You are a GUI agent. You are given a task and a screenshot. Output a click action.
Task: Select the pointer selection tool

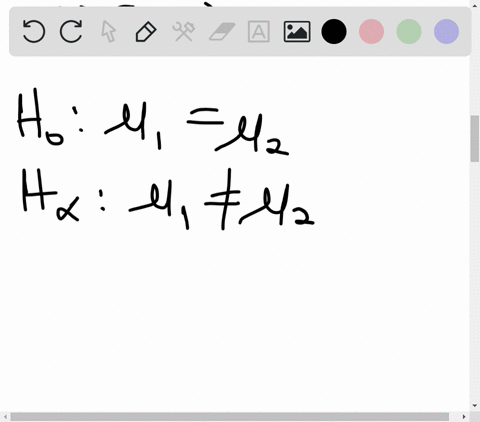point(109,31)
